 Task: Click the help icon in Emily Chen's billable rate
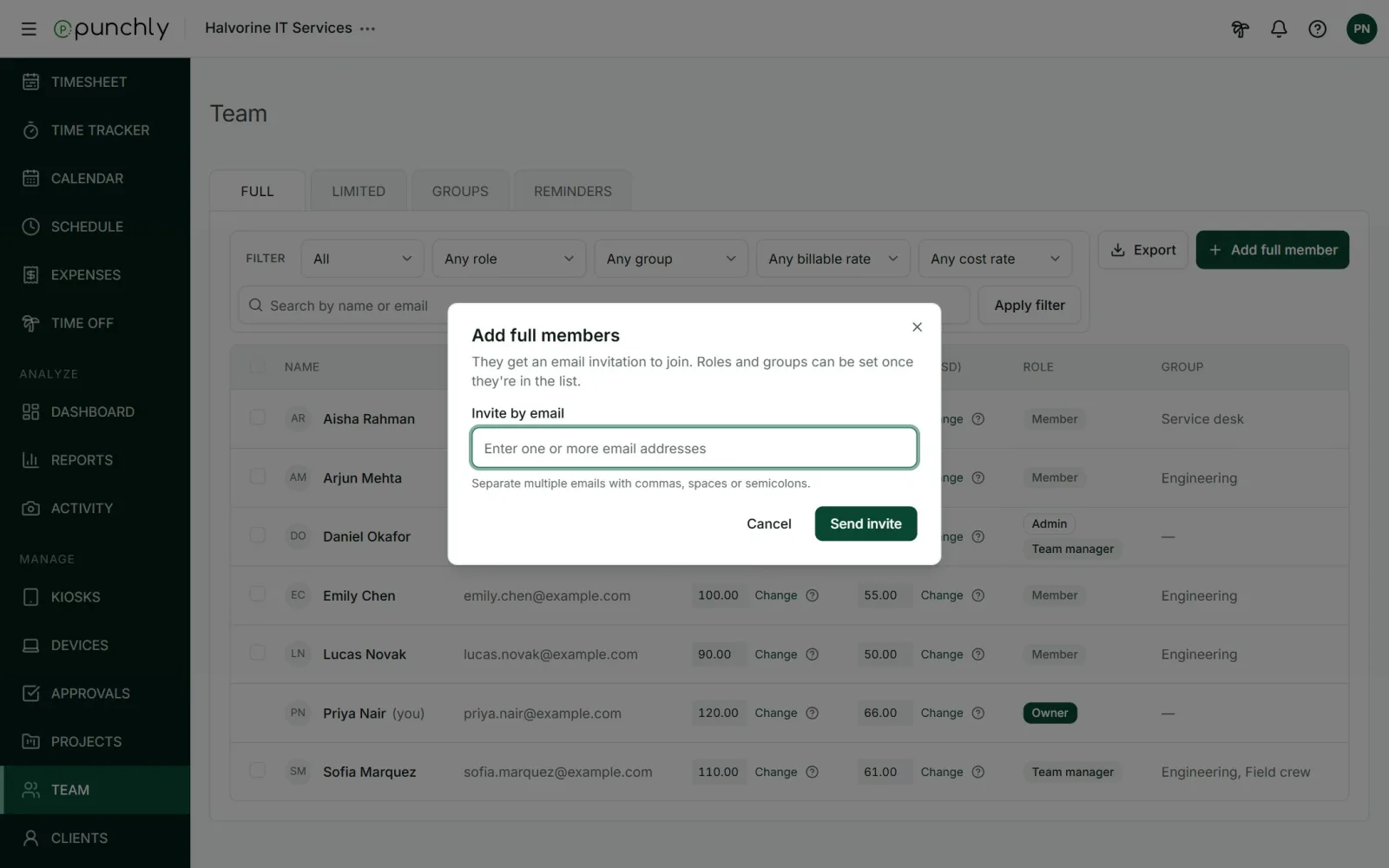[x=812, y=595]
